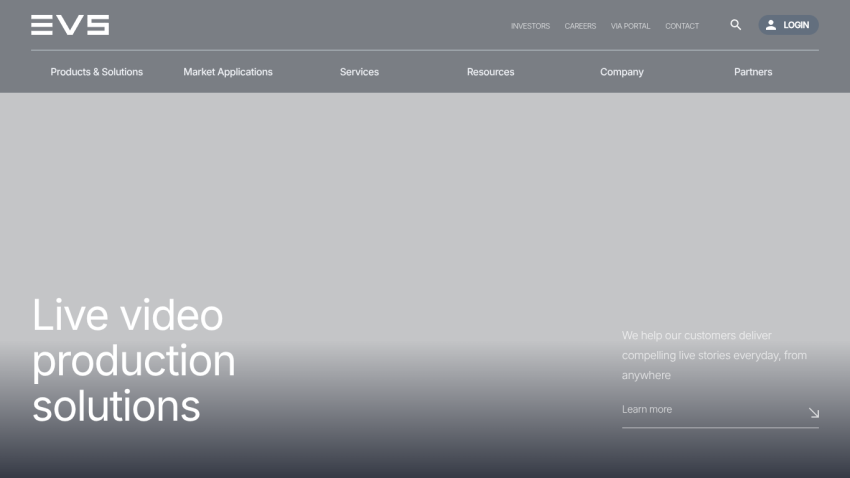Click the arrow icon beside Learn more
Viewport: 850px width, 478px height.
(813, 413)
